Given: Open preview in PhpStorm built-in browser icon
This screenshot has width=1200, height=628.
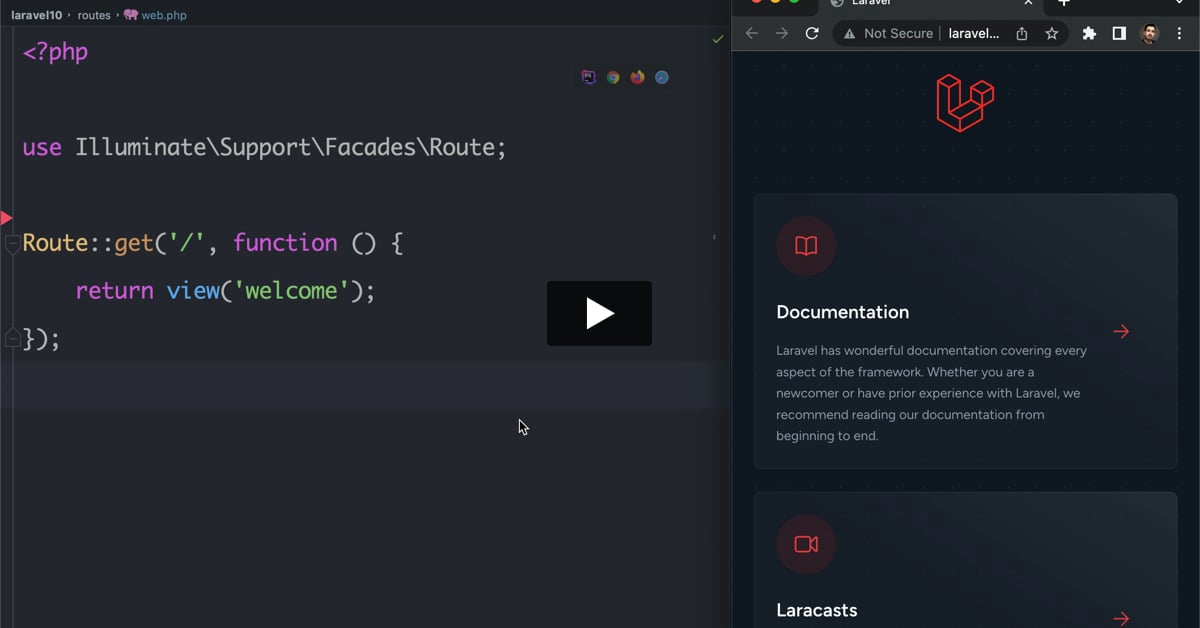Looking at the screenshot, I should tap(588, 77).
